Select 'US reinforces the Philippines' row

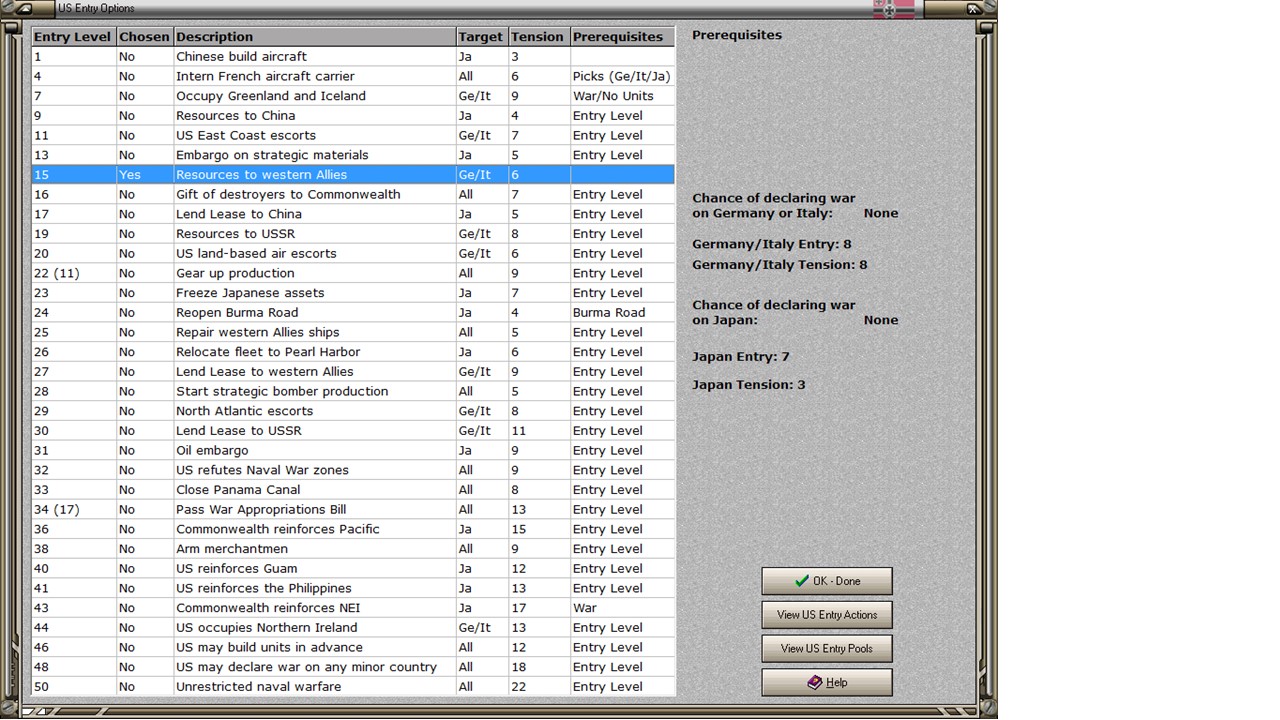coord(353,588)
